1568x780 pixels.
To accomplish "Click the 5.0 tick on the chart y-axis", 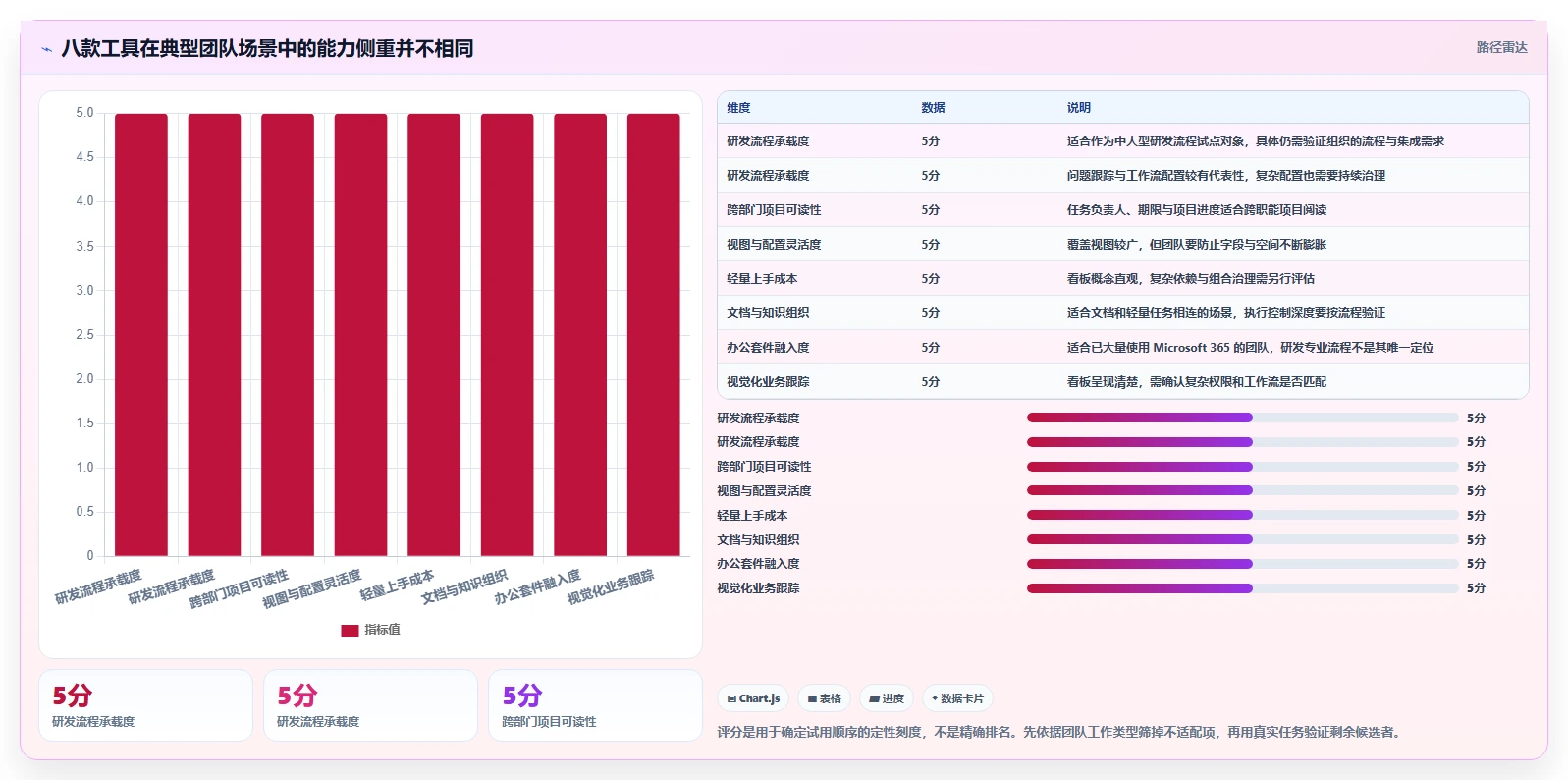I will click(x=84, y=113).
